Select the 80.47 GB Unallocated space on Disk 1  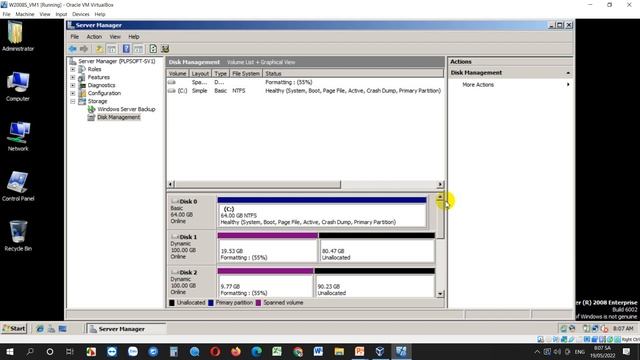(x=377, y=248)
